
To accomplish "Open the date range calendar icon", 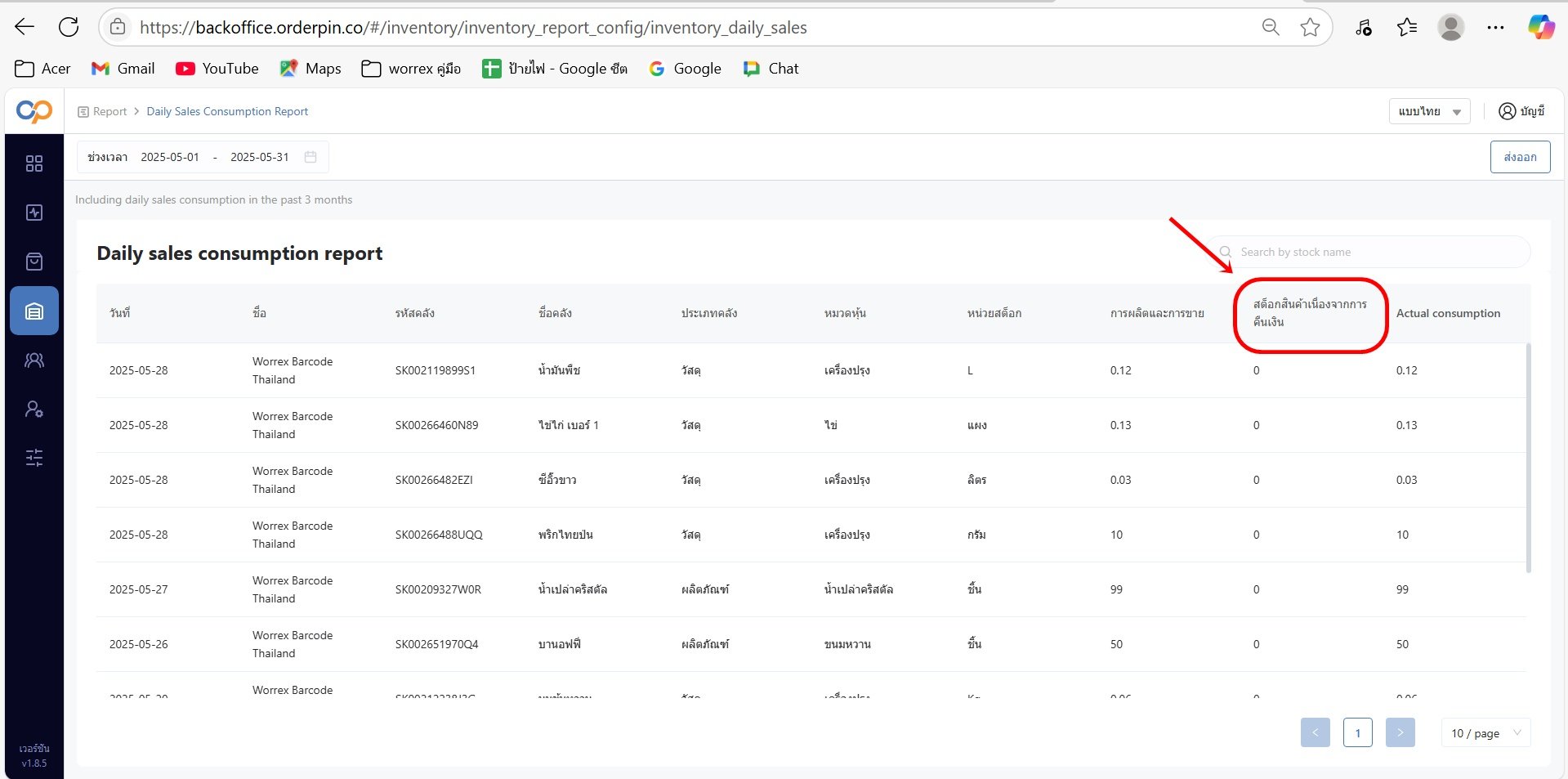I will [310, 157].
